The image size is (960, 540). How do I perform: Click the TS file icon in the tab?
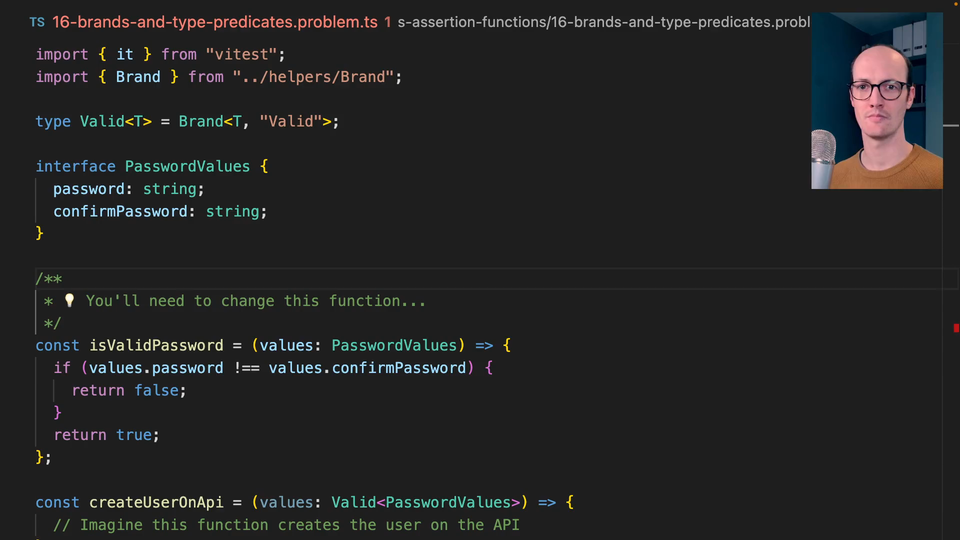[37, 21]
